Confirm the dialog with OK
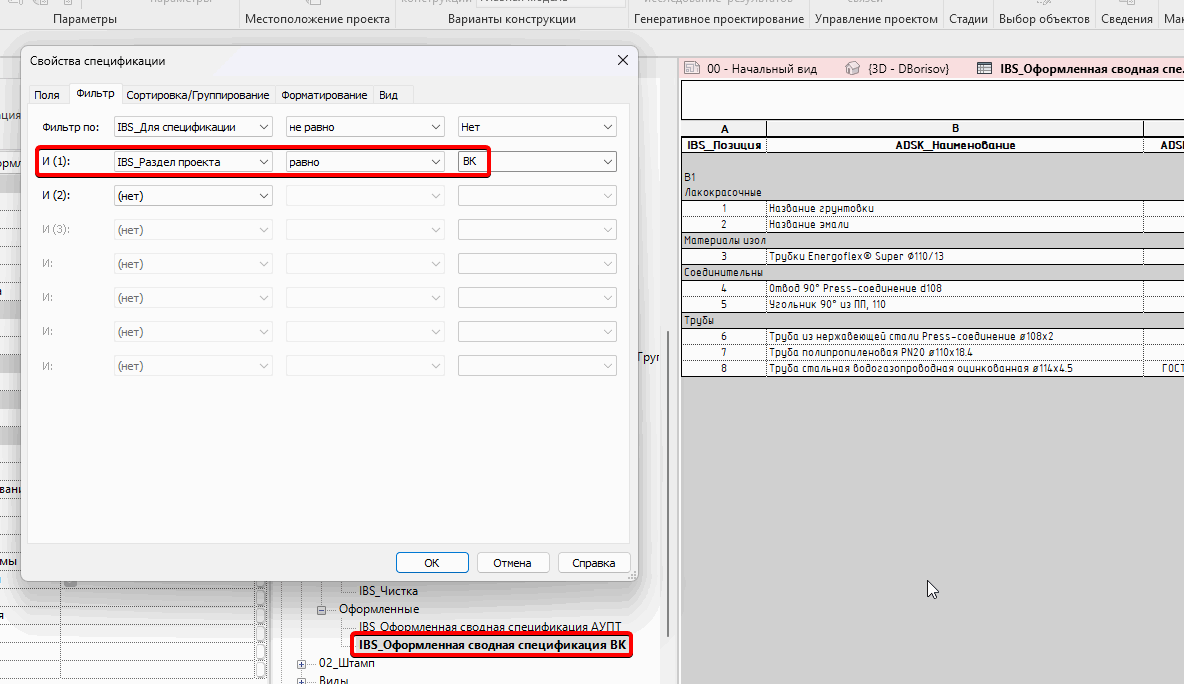Screen dimensions: 1184x684 (x=432, y=562)
